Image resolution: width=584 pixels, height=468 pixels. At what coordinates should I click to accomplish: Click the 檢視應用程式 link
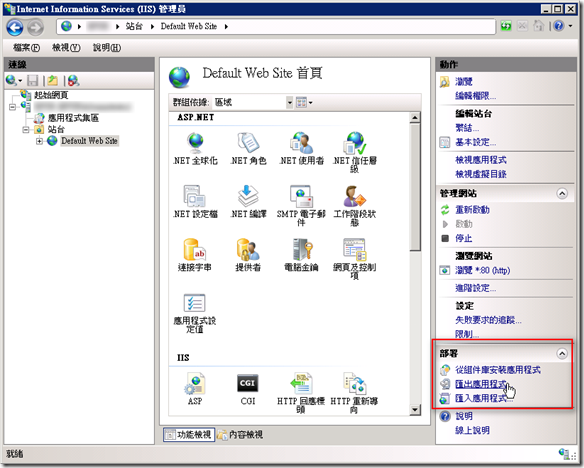pos(481,160)
